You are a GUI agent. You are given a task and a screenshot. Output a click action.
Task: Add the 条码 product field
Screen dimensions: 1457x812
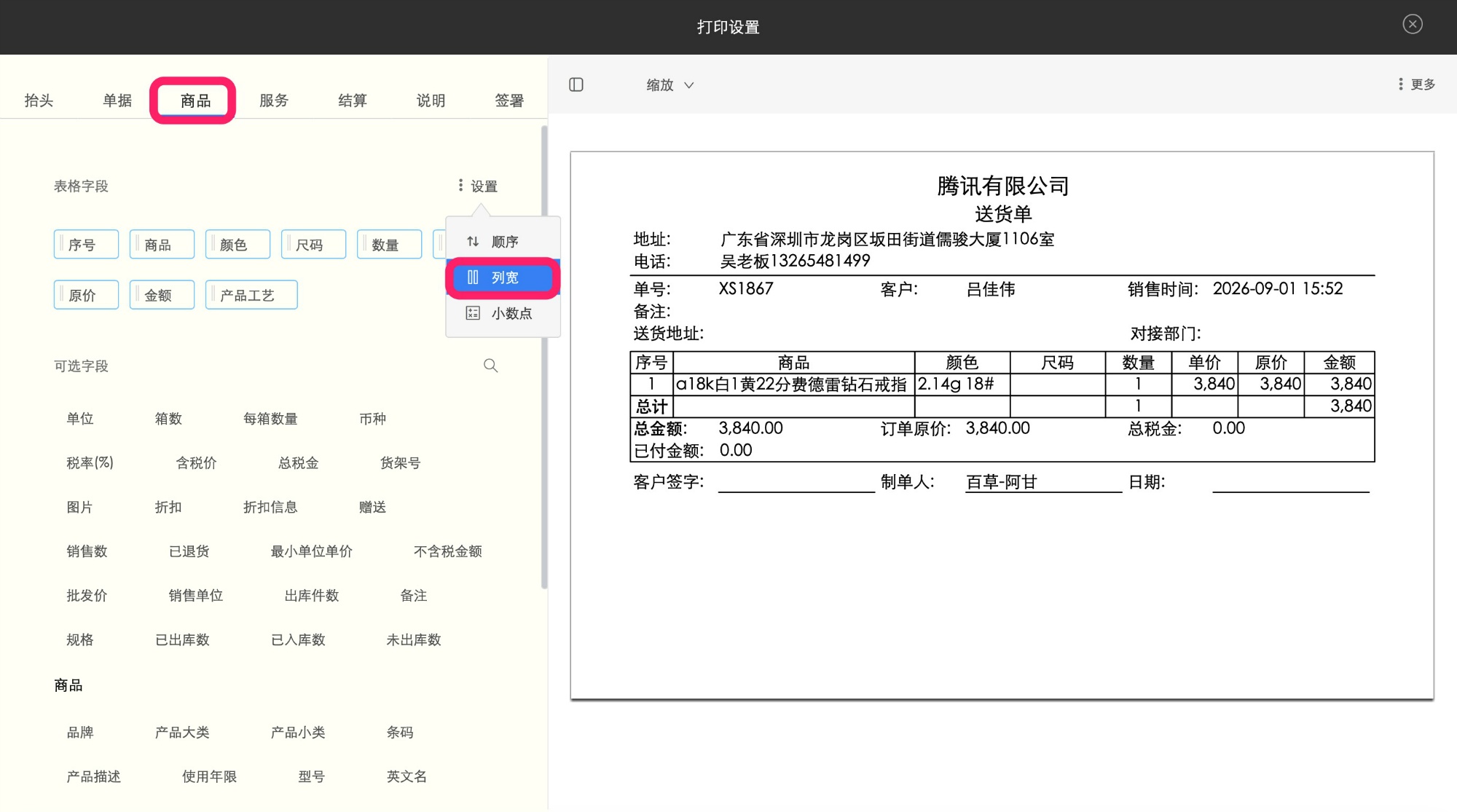click(x=400, y=733)
